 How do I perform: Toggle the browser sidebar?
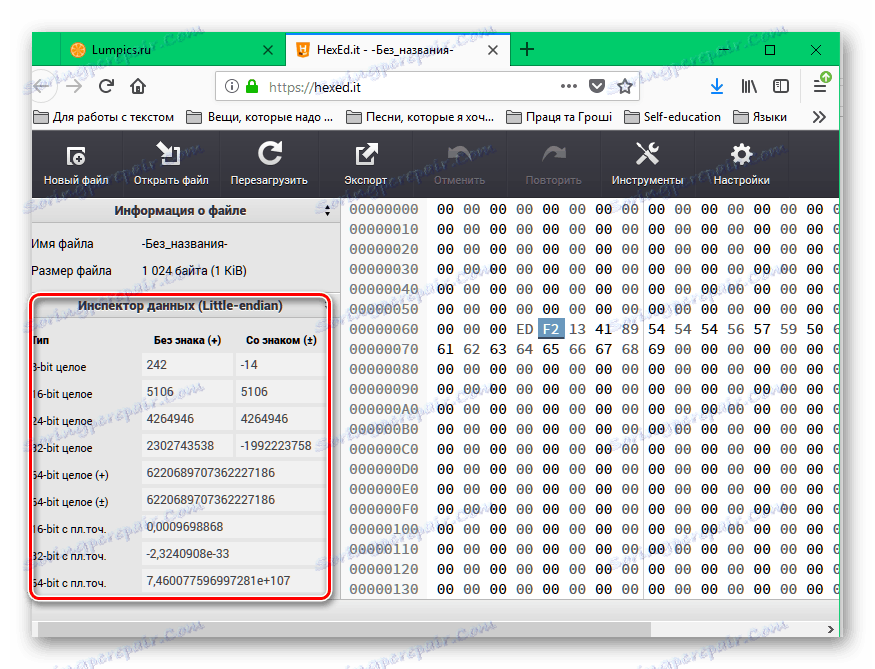(781, 86)
